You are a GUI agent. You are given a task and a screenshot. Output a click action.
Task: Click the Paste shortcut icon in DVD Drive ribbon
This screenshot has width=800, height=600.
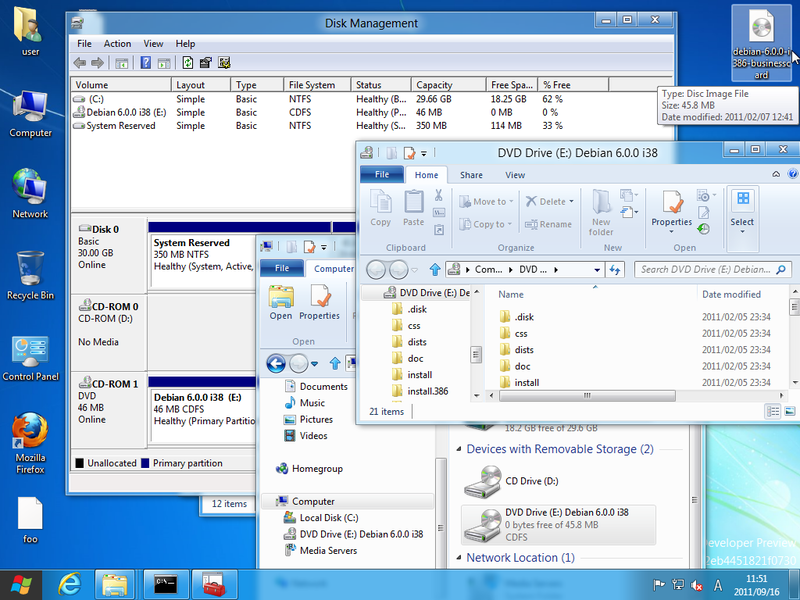point(439,230)
